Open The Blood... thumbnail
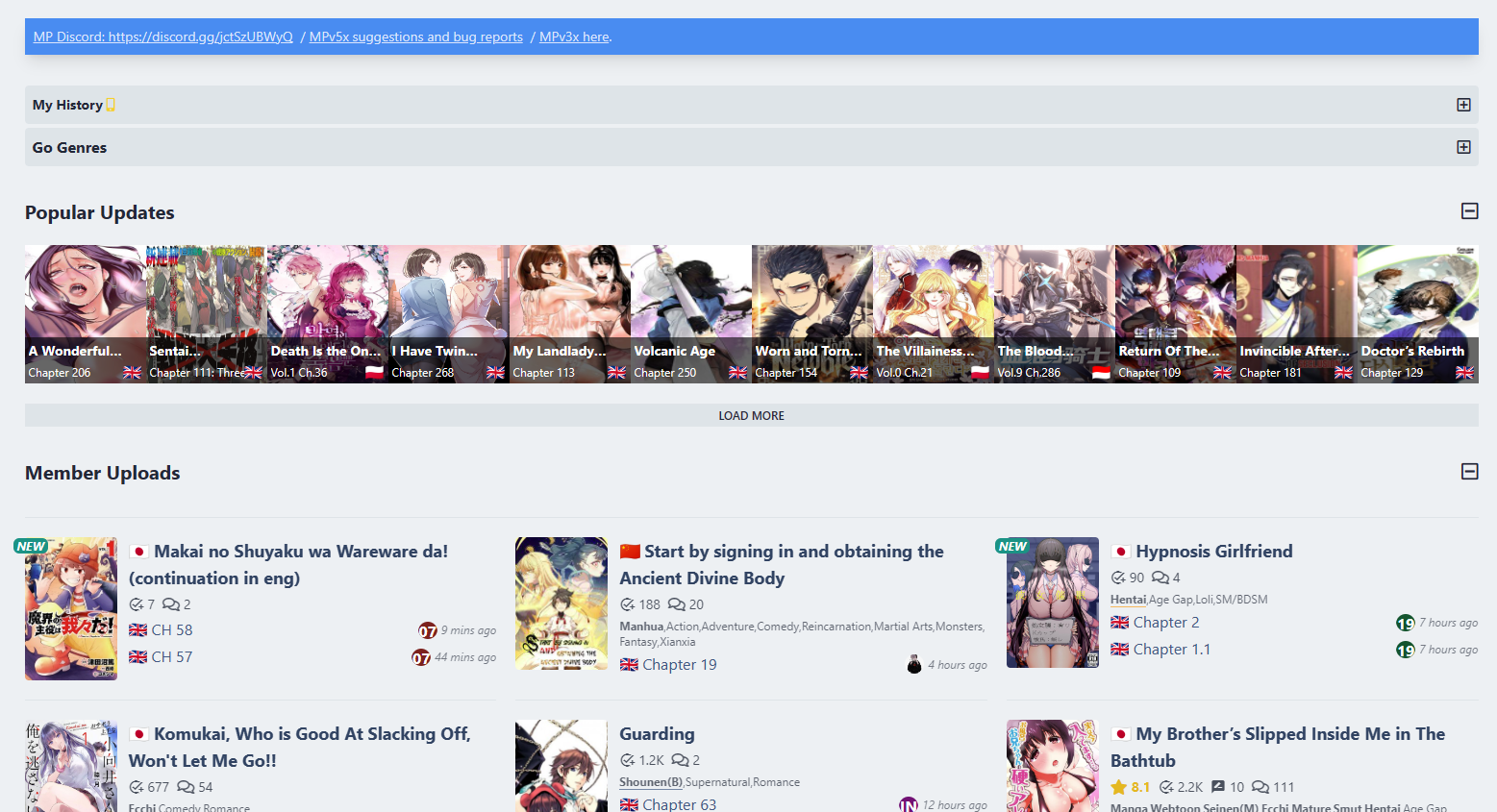This screenshot has width=1497, height=812. pyautogui.click(x=1055, y=314)
